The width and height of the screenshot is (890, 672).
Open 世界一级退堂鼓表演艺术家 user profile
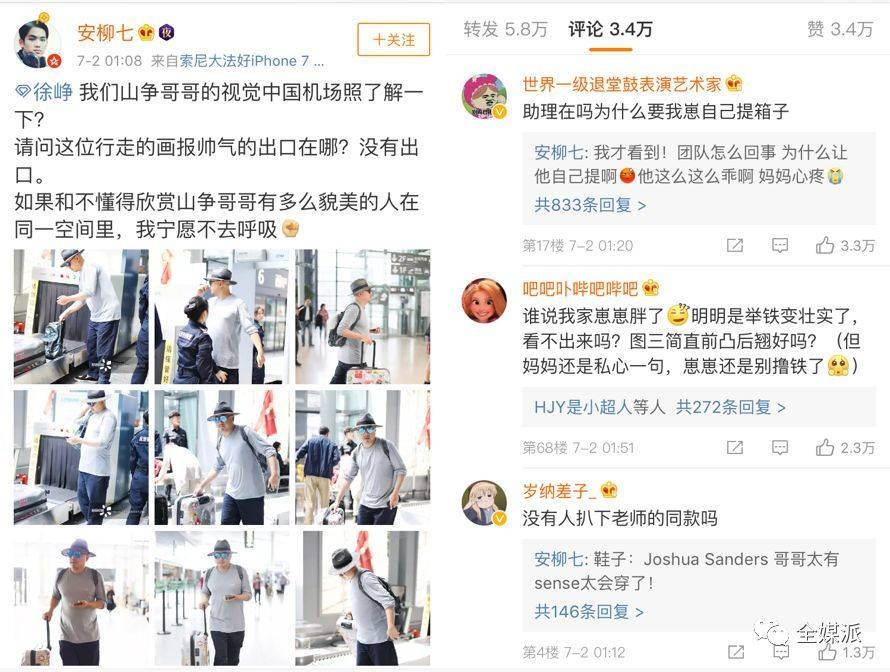point(622,85)
